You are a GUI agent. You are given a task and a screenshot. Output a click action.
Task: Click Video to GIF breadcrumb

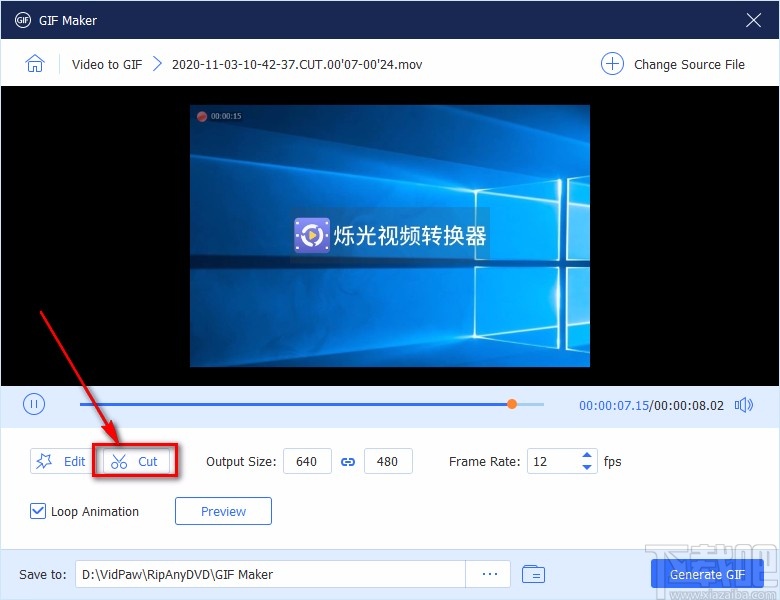pyautogui.click(x=107, y=64)
